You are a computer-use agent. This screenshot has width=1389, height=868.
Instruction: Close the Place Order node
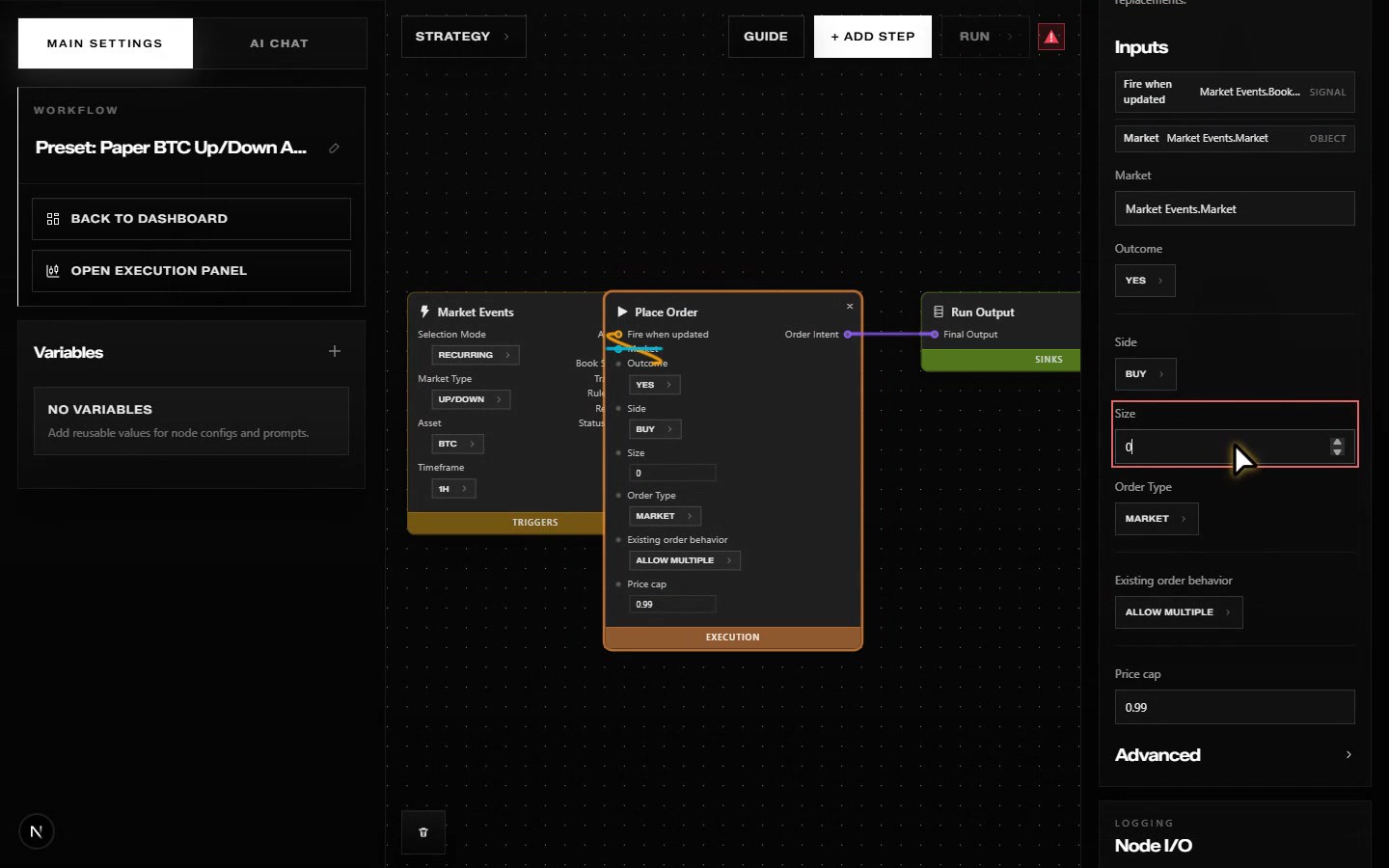[x=850, y=306]
